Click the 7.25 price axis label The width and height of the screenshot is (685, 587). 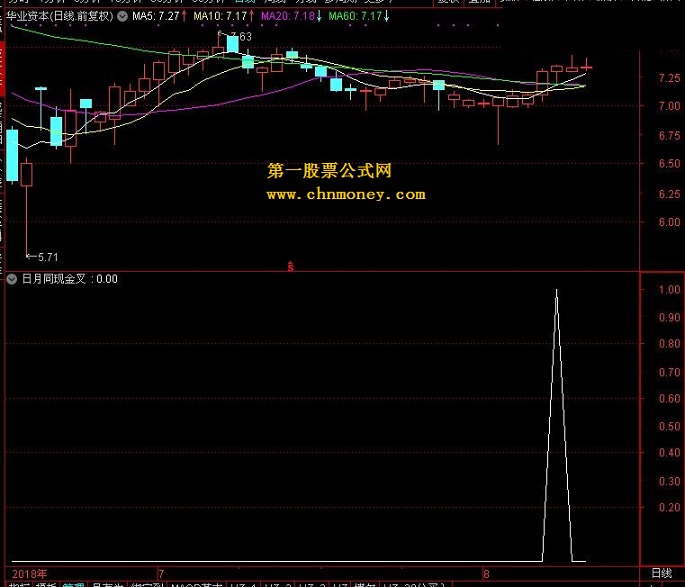(669, 78)
